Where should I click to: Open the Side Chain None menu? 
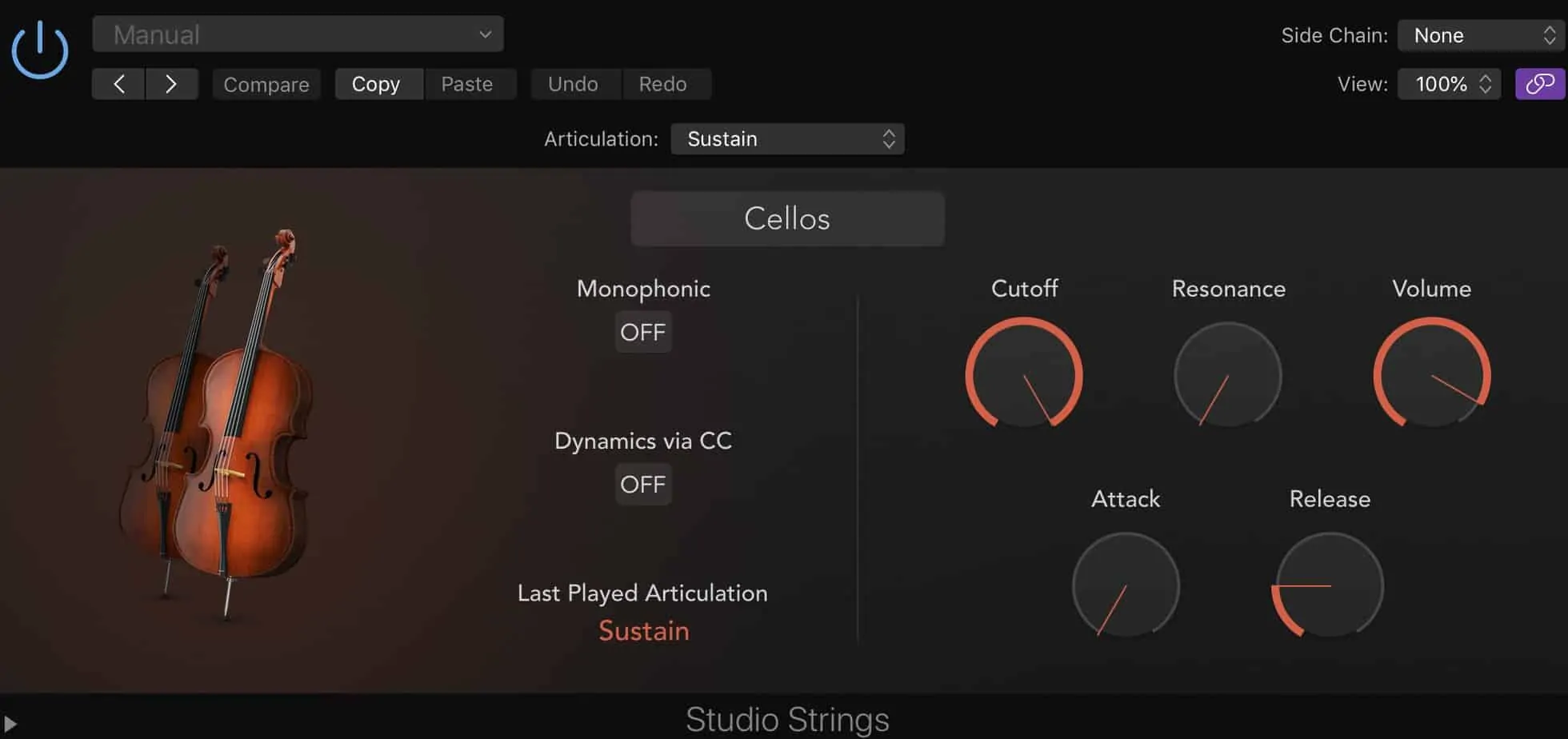1482,35
